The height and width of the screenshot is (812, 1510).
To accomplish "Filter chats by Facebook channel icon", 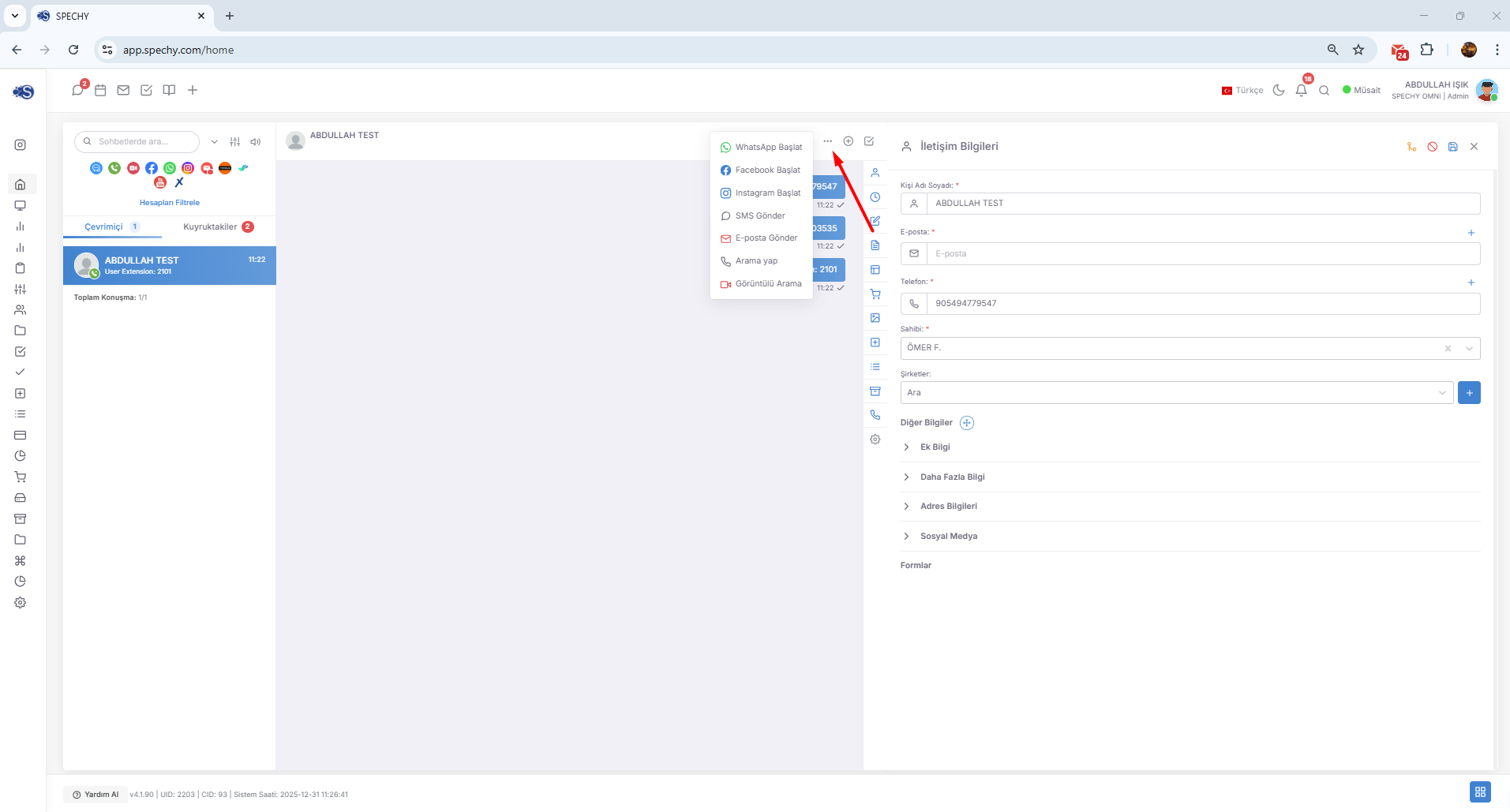I will [x=152, y=168].
